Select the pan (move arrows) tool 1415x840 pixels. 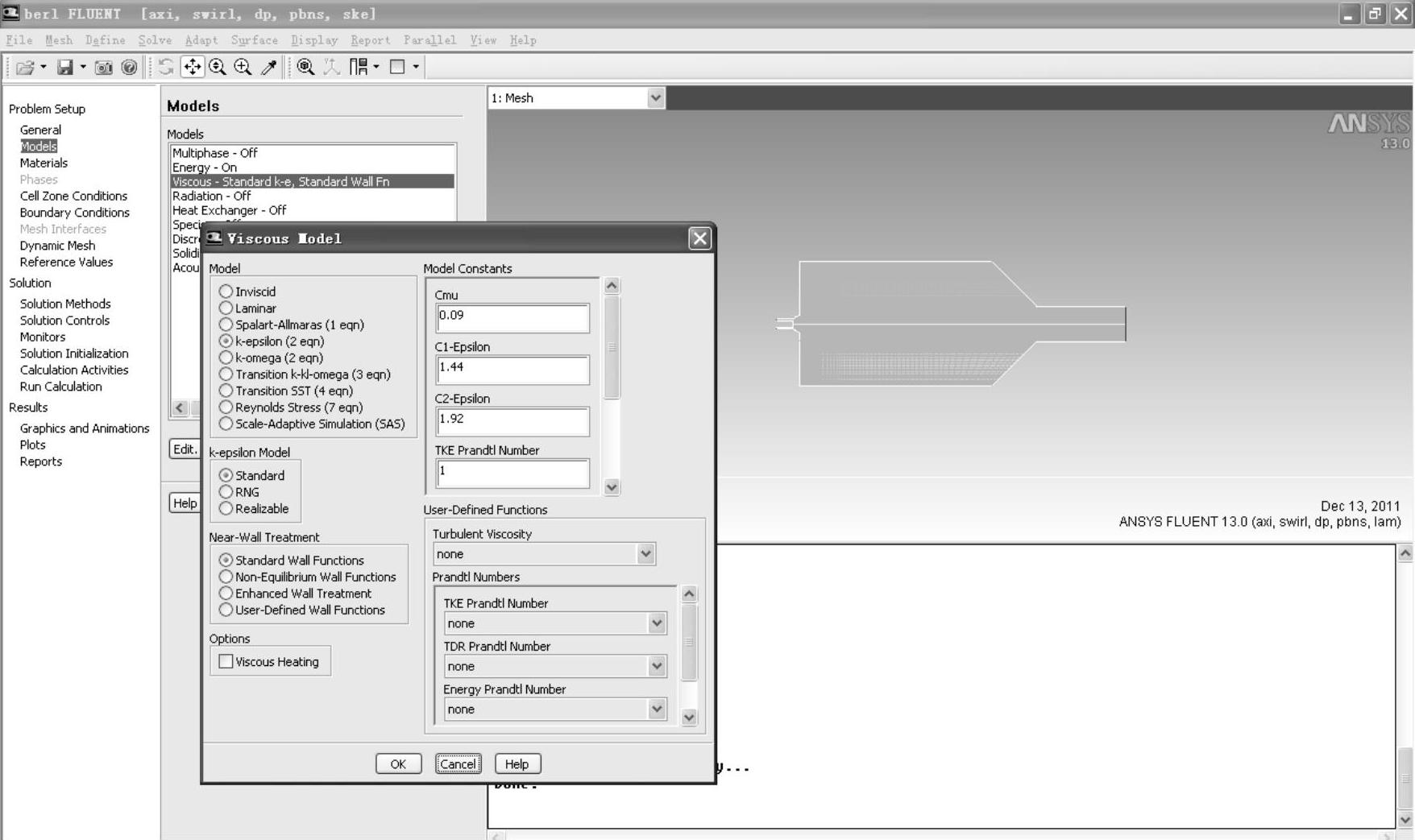click(192, 67)
